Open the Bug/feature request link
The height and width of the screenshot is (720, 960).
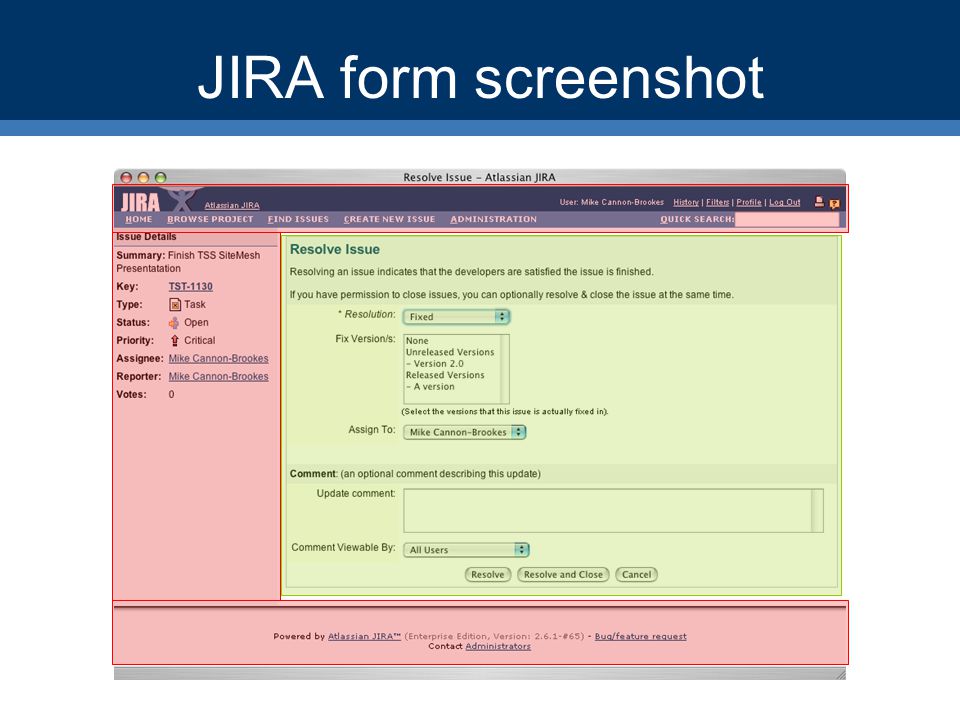(x=640, y=637)
